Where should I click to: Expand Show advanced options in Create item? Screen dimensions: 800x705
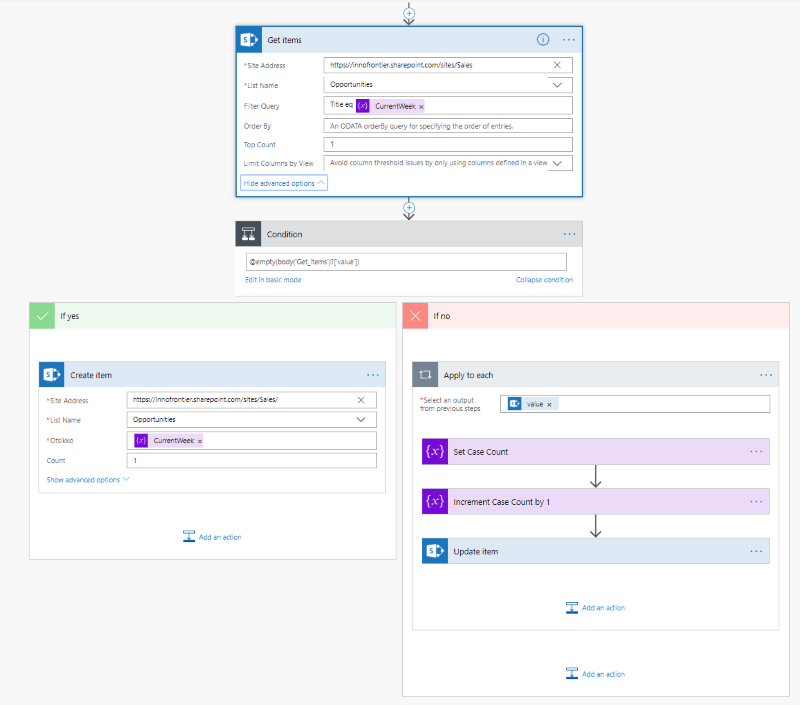tap(88, 480)
